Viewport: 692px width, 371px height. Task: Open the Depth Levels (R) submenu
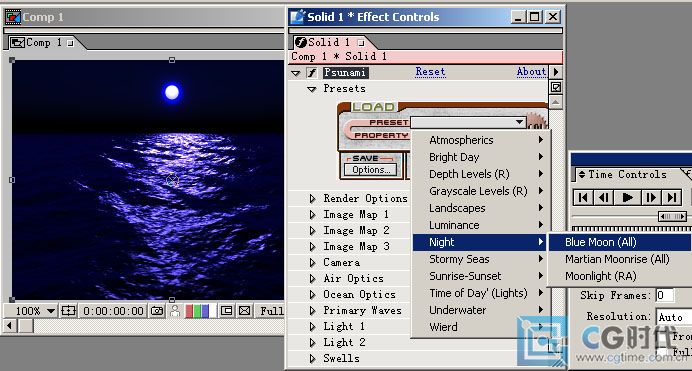pos(481,174)
